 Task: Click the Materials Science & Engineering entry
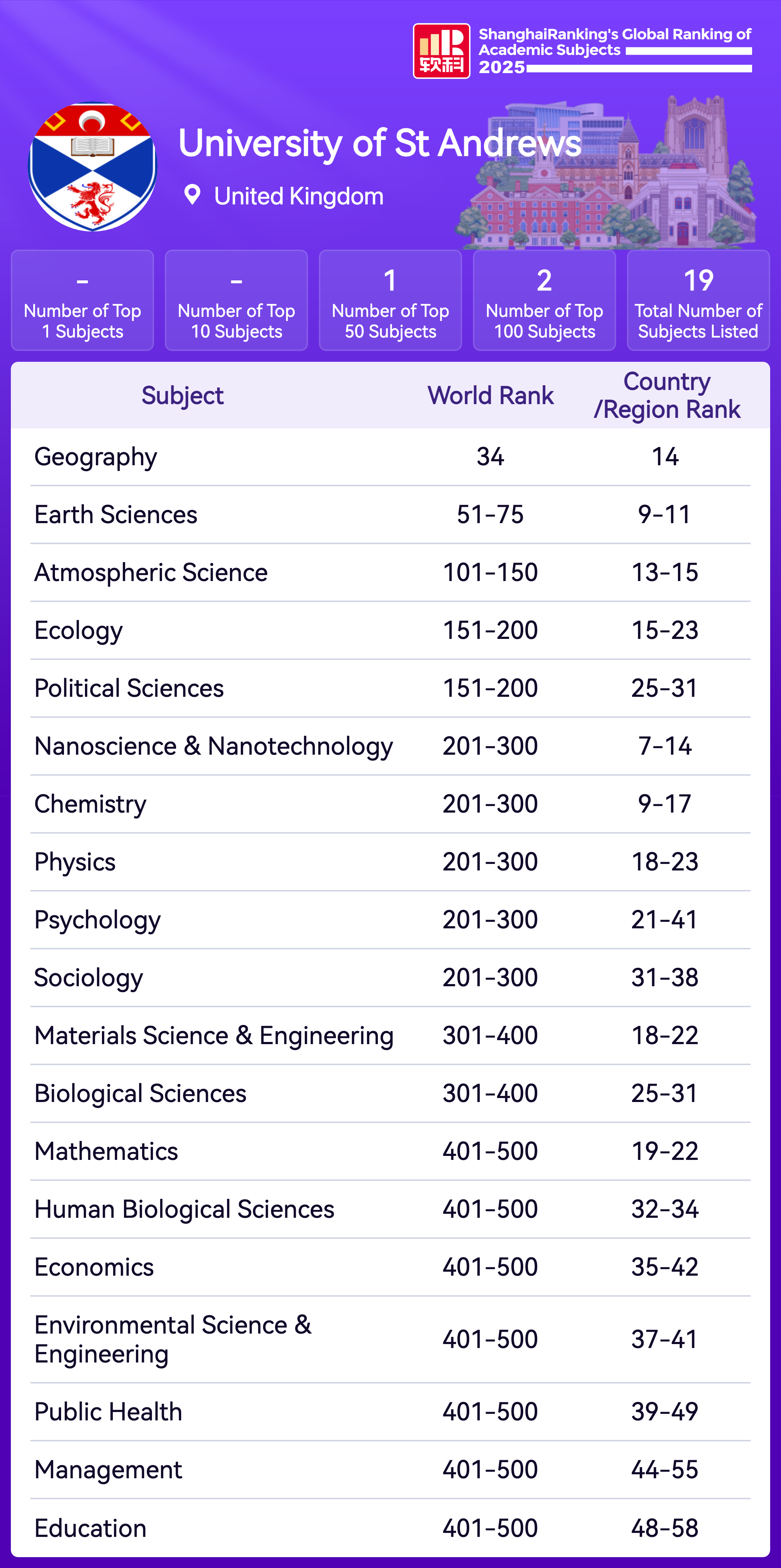point(214,1035)
